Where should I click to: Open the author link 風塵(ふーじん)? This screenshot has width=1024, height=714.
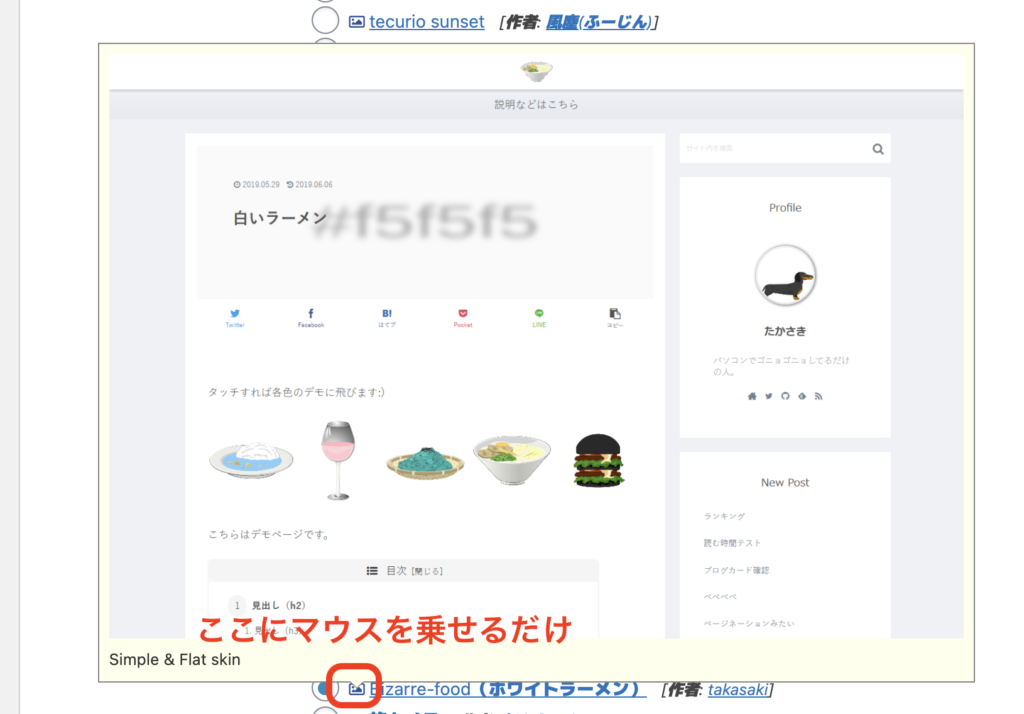599,22
